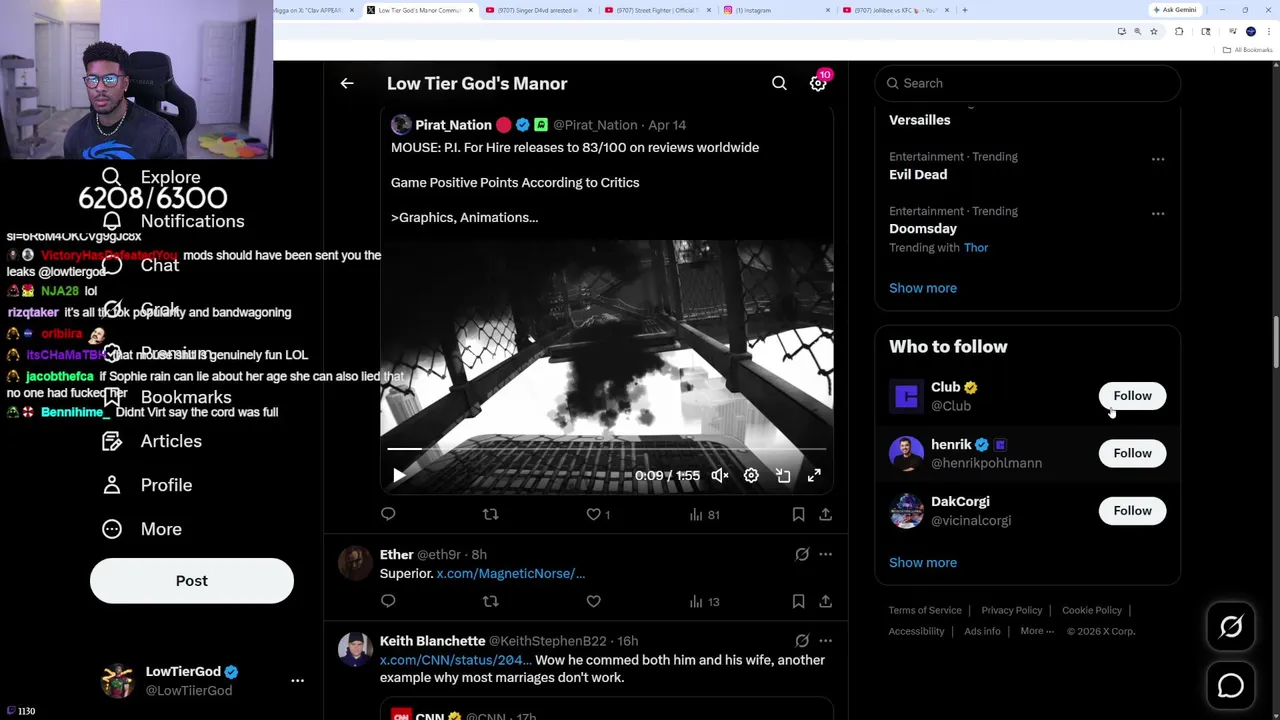Image resolution: width=1280 pixels, height=720 pixels.
Task: Open Grok icon on Keith Blanchette's post
Action: tap(802, 641)
